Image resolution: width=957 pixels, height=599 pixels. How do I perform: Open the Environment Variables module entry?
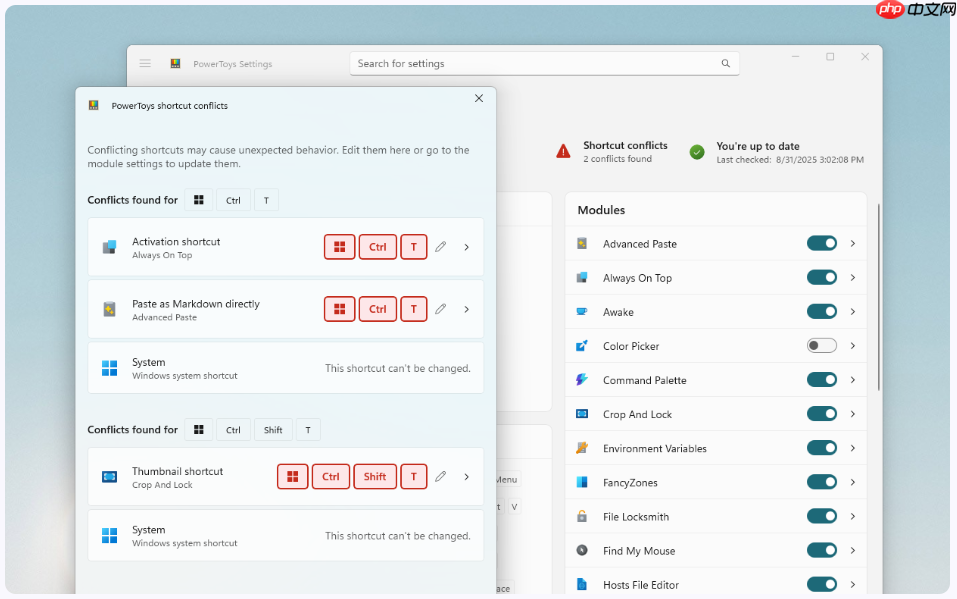click(x=654, y=449)
